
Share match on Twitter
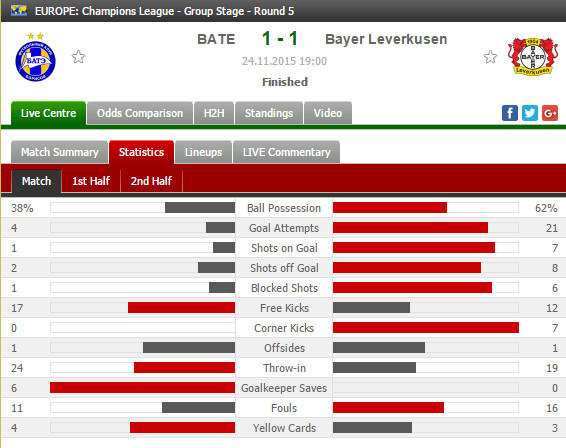point(530,113)
